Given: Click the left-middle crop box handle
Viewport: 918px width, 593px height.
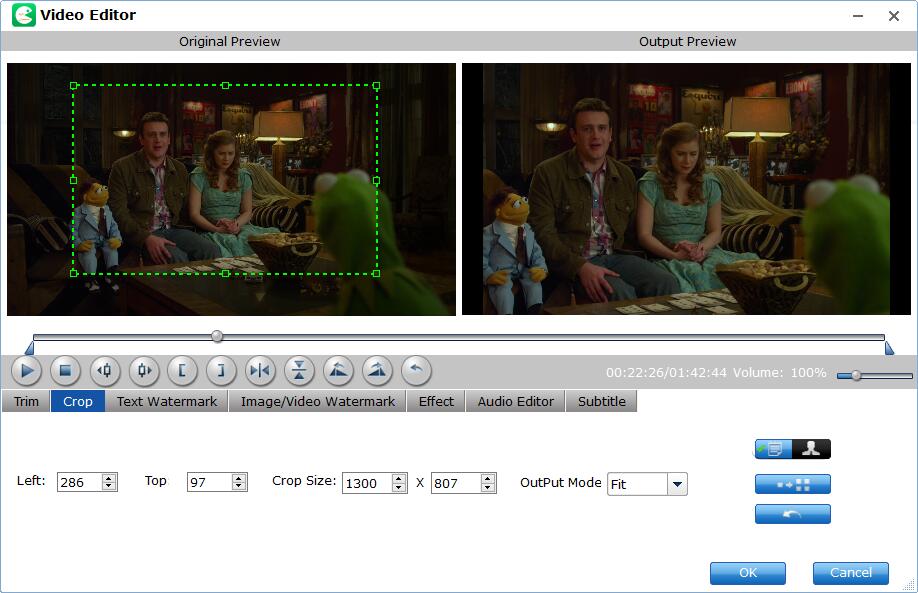Looking at the screenshot, I should click(x=74, y=180).
